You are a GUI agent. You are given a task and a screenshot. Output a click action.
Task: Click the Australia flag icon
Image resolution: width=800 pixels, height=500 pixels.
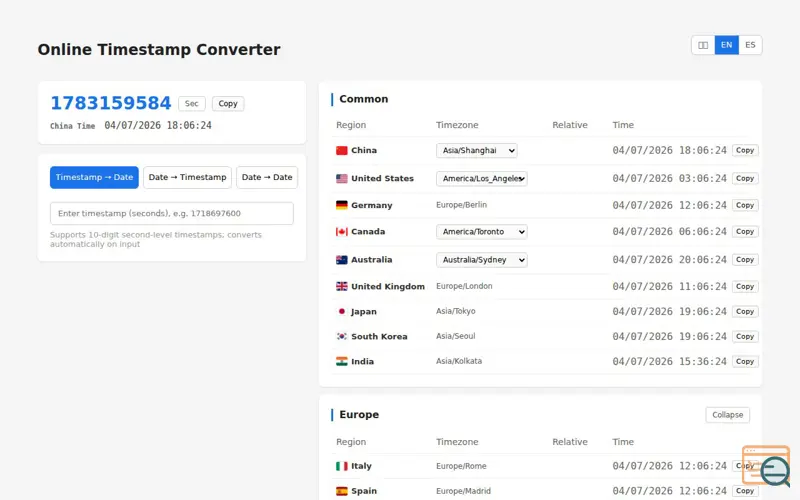341,260
